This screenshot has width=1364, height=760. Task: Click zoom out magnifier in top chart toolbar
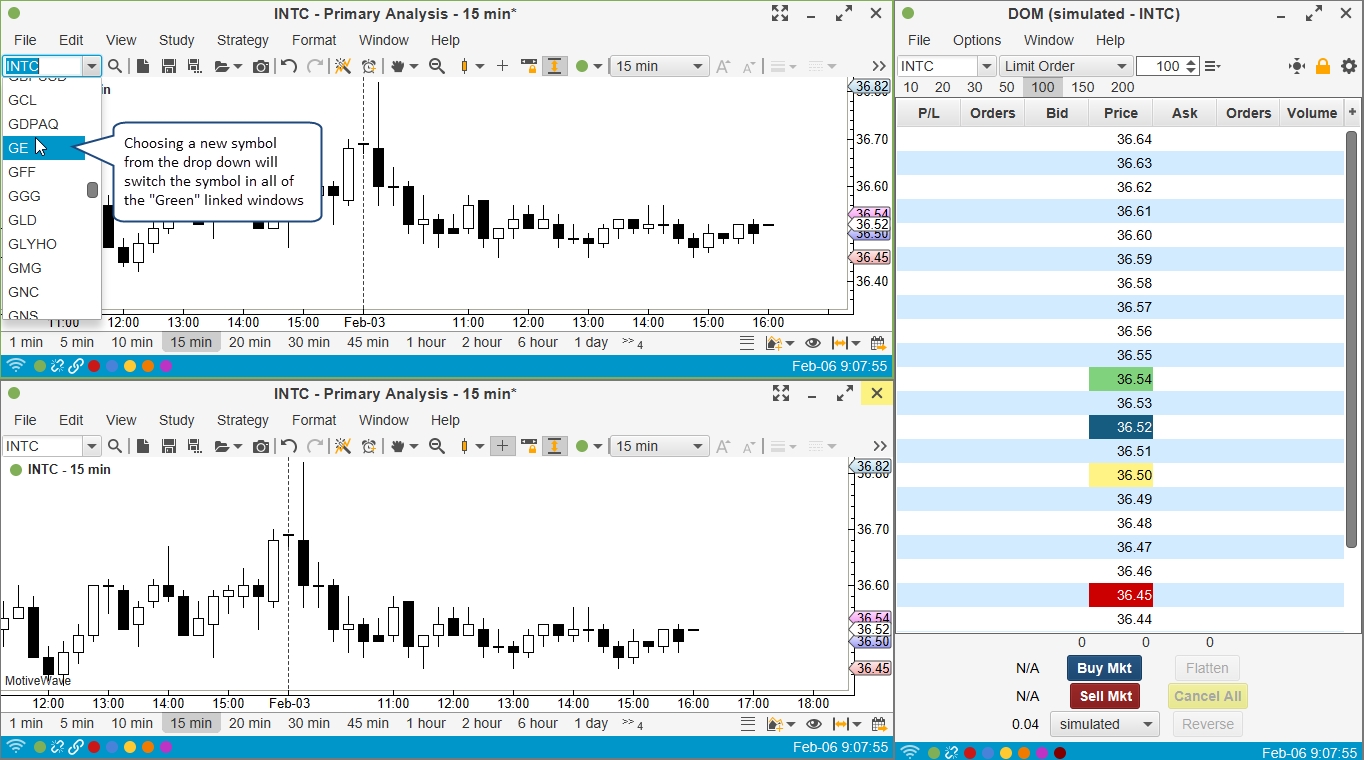click(x=437, y=66)
